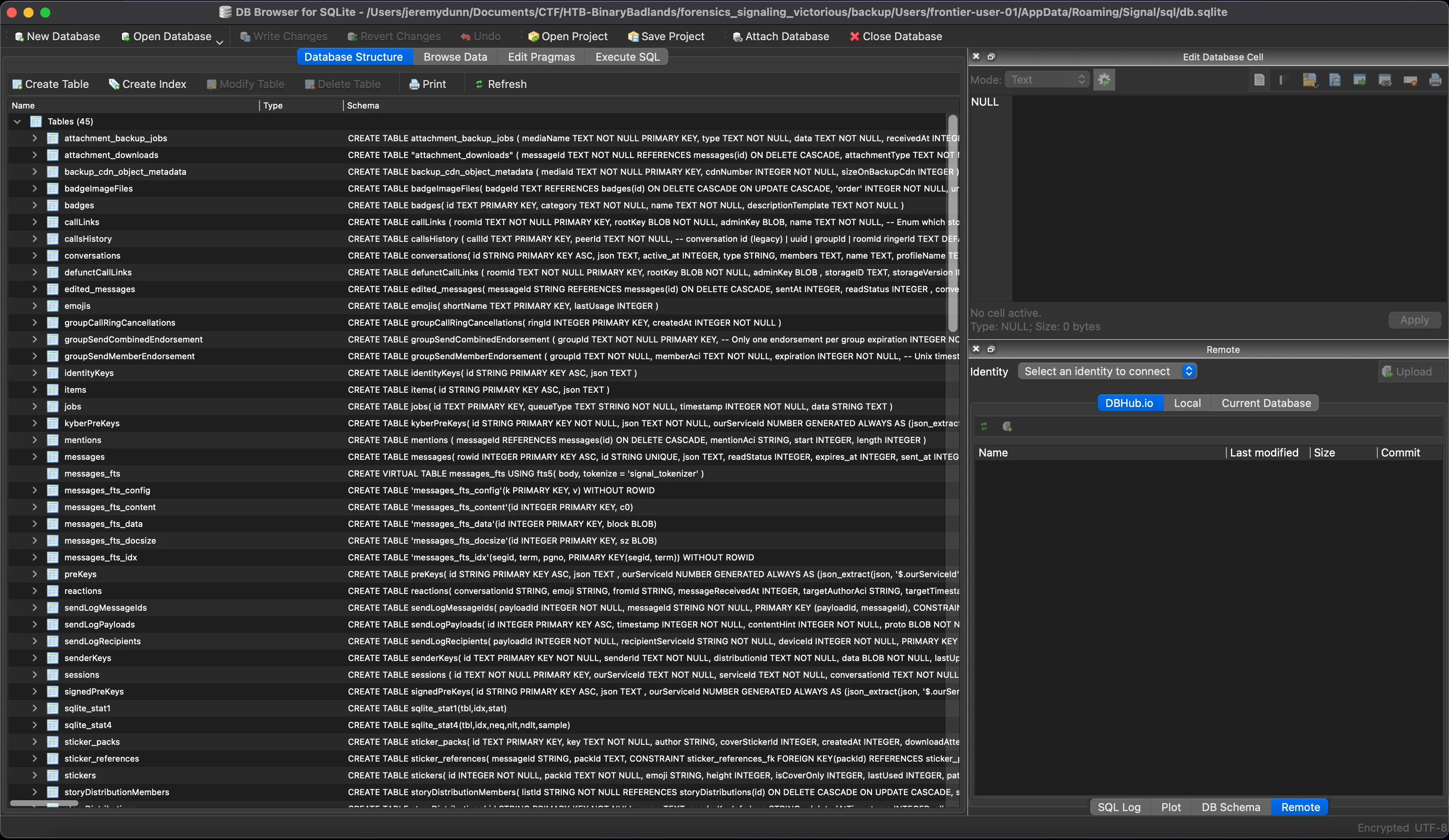Select the table icon for emojis

[x=53, y=306]
